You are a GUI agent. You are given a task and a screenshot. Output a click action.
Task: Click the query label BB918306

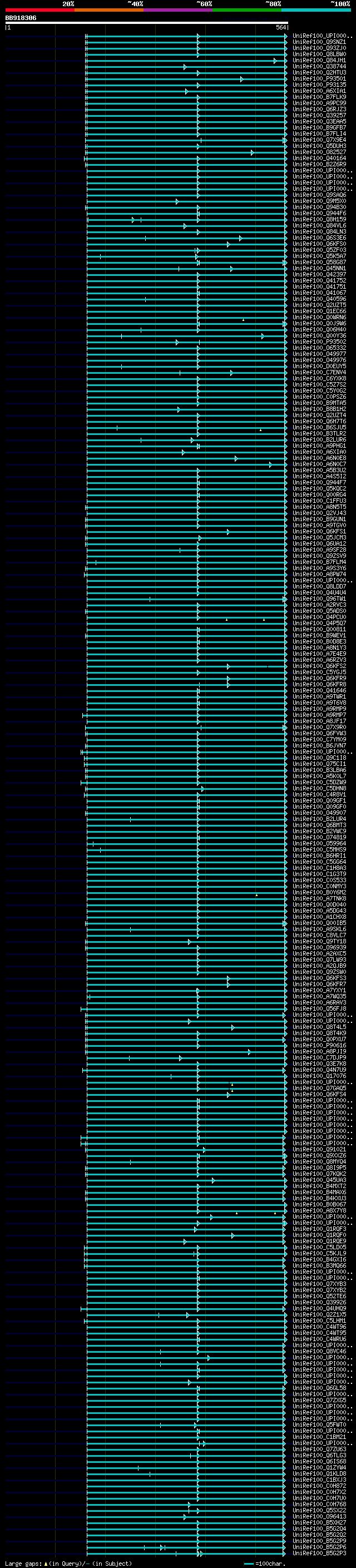21,18
